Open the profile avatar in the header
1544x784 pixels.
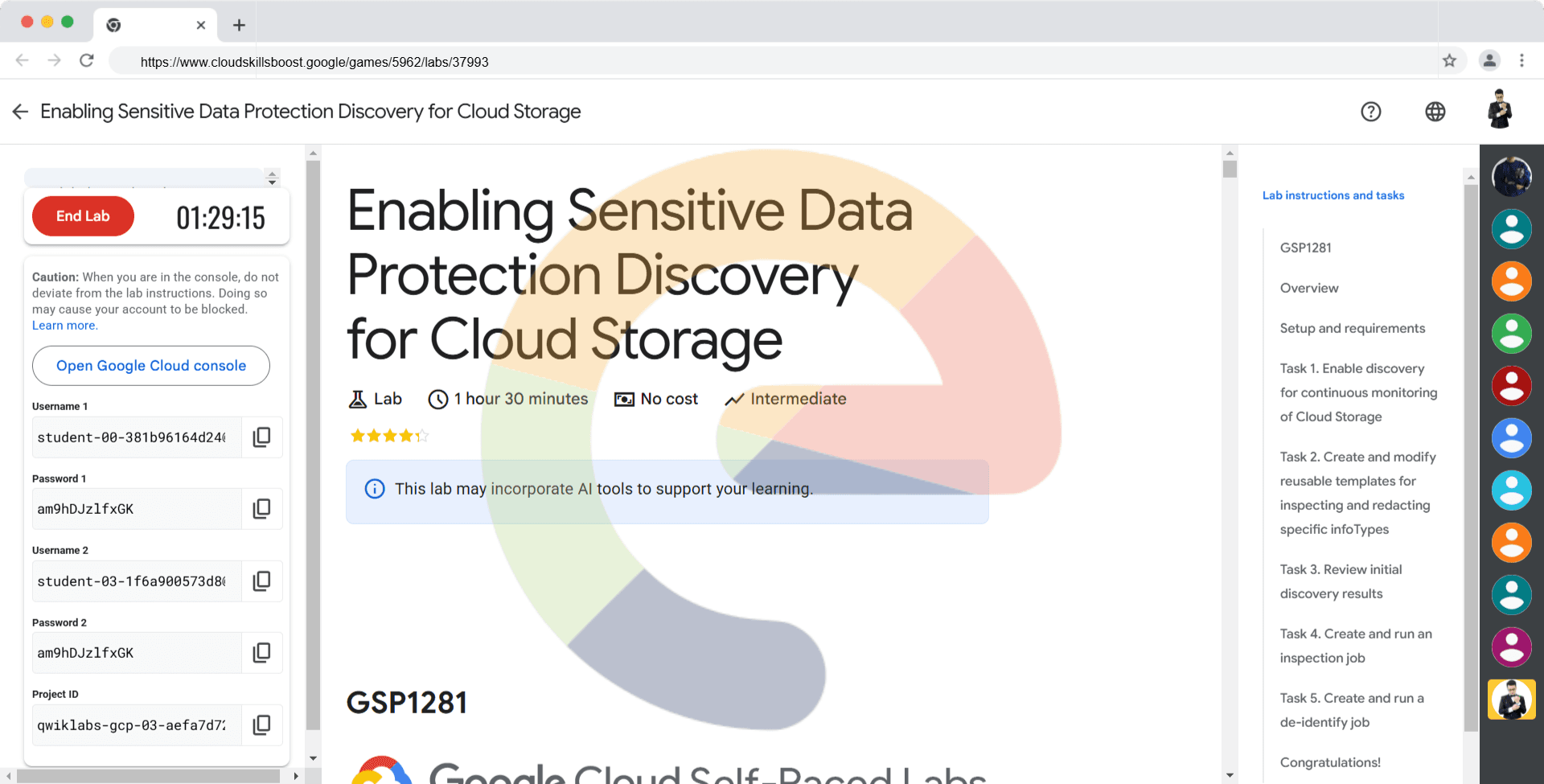[x=1500, y=110]
